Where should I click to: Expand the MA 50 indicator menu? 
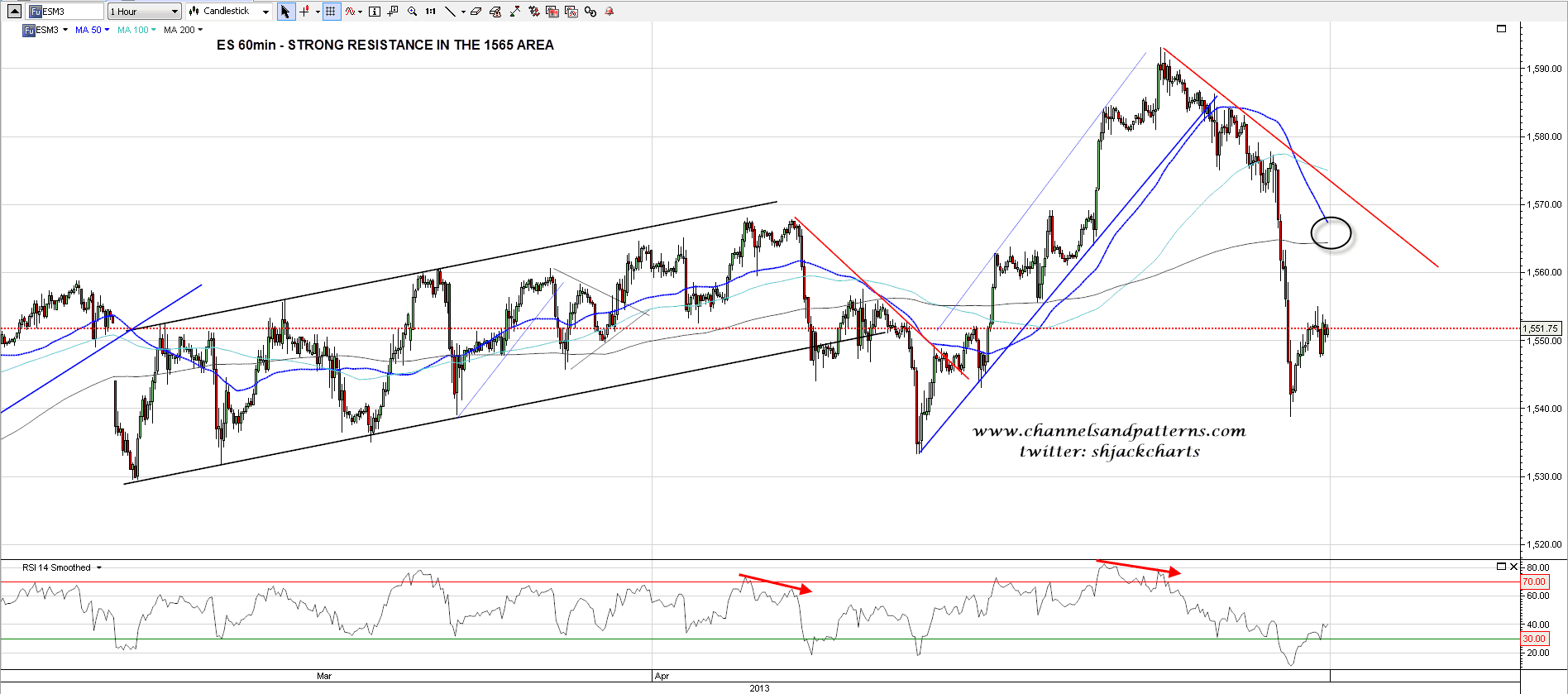[x=92, y=30]
